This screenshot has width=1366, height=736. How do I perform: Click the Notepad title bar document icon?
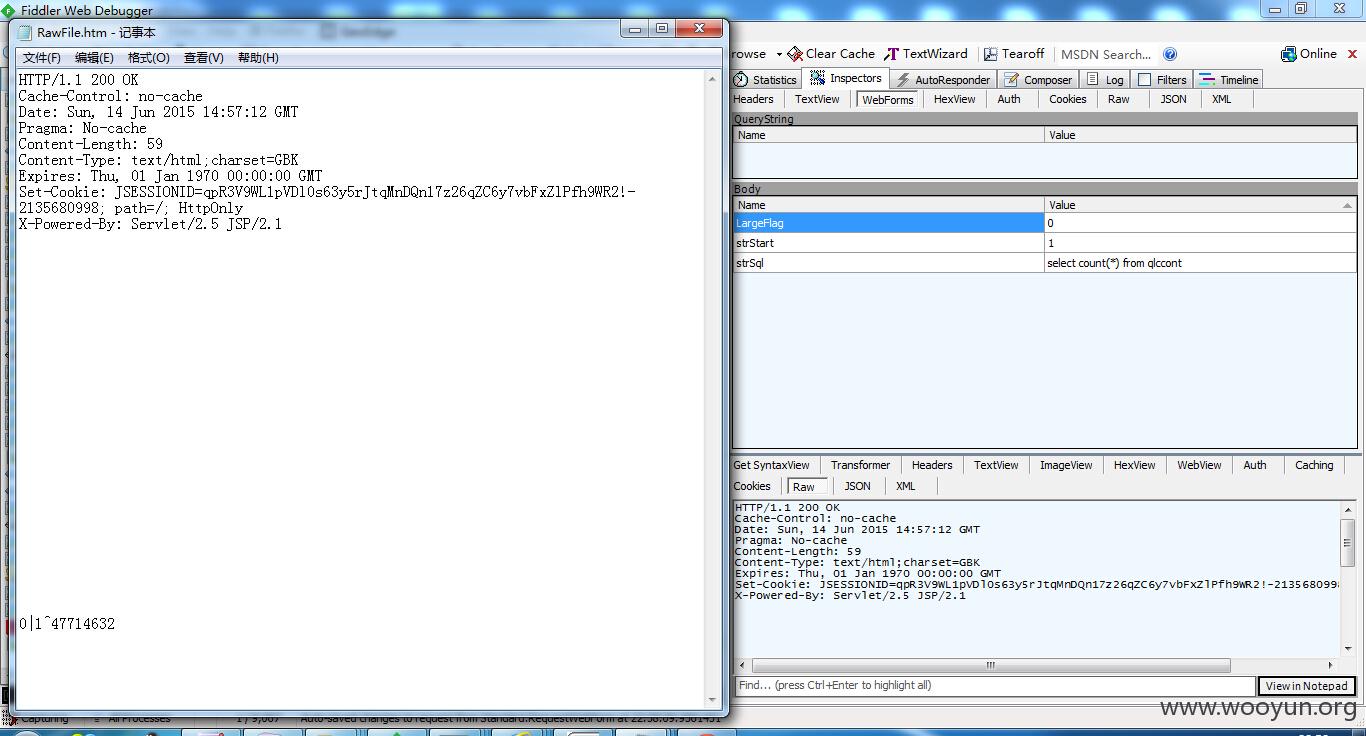pos(25,32)
